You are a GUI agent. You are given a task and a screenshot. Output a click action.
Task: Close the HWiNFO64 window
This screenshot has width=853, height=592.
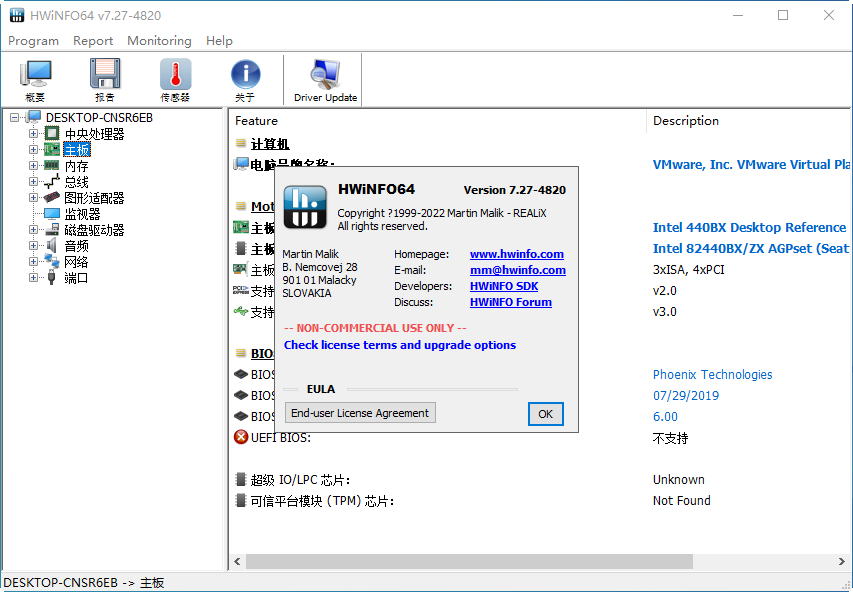pyautogui.click(x=829, y=15)
